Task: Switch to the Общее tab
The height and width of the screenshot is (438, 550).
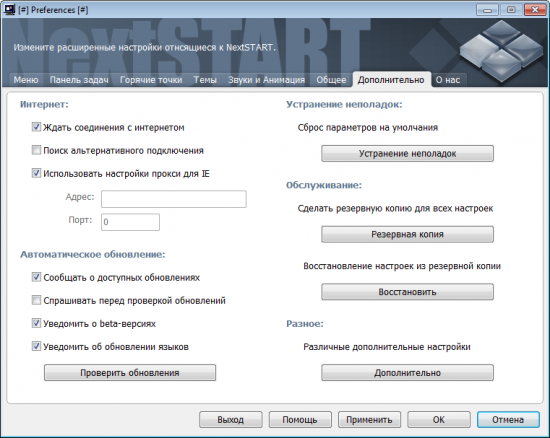Action: [x=331, y=80]
